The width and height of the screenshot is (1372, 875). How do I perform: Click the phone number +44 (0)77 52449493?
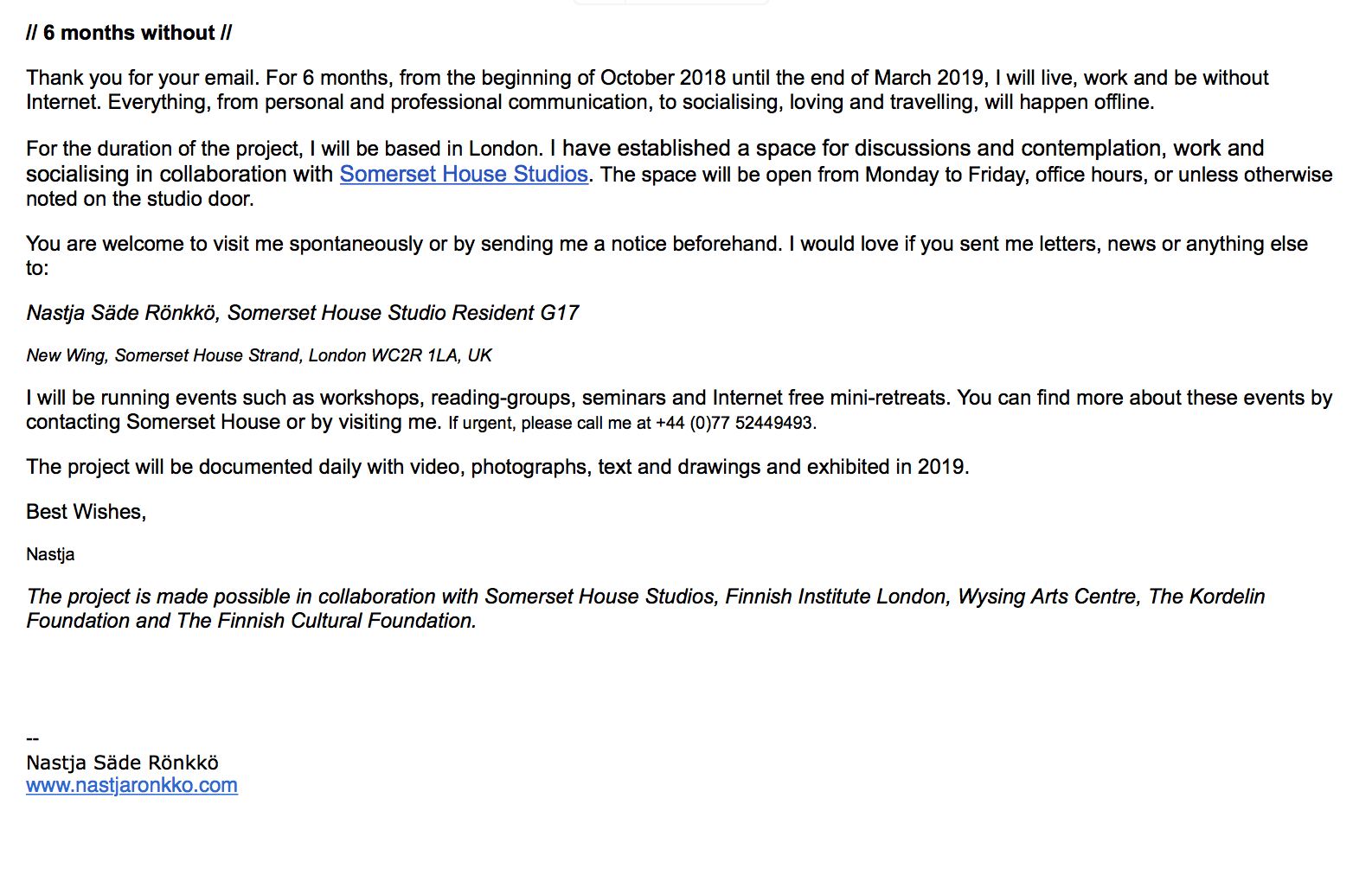[x=734, y=423]
